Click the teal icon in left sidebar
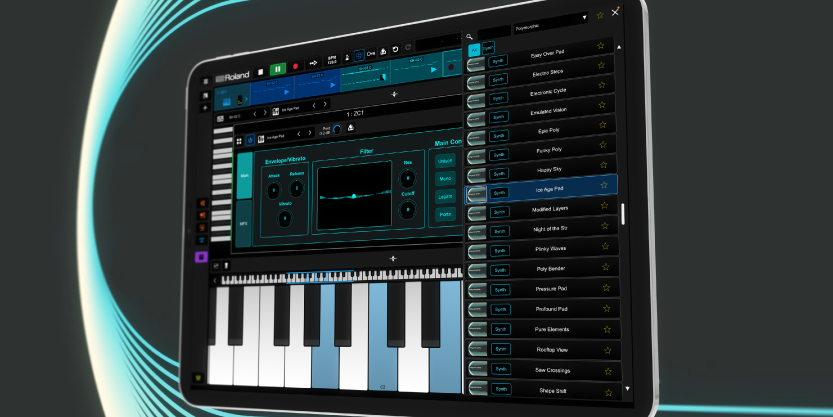 point(202,240)
